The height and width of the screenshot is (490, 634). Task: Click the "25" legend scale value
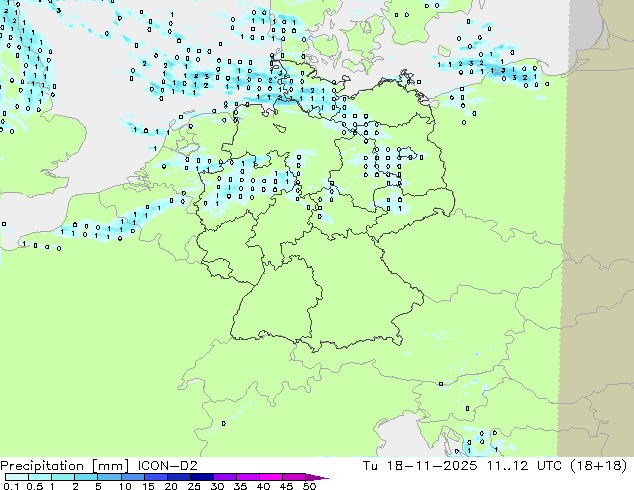(194, 486)
